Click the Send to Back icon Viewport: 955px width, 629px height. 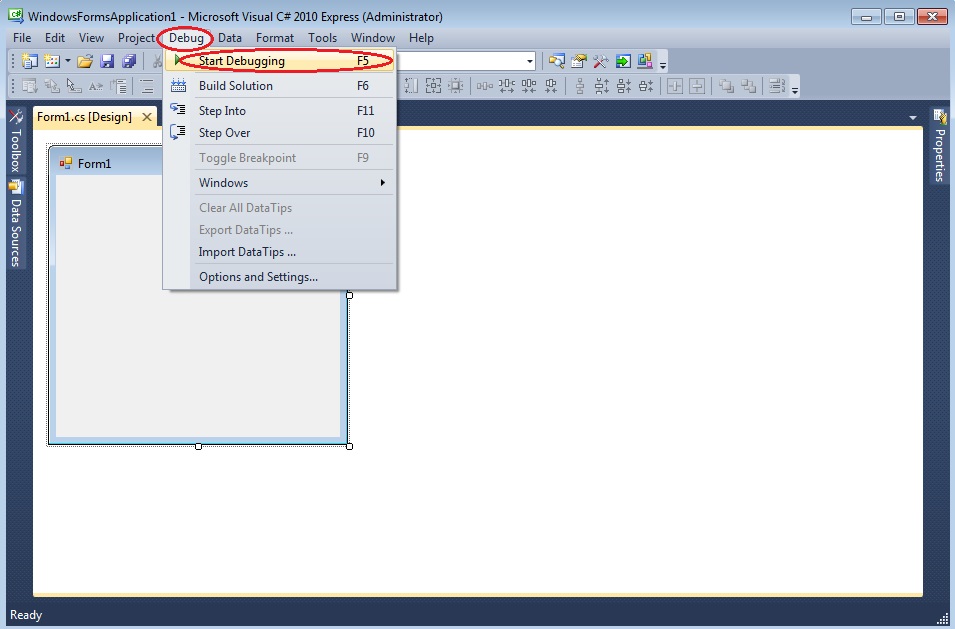(x=748, y=86)
